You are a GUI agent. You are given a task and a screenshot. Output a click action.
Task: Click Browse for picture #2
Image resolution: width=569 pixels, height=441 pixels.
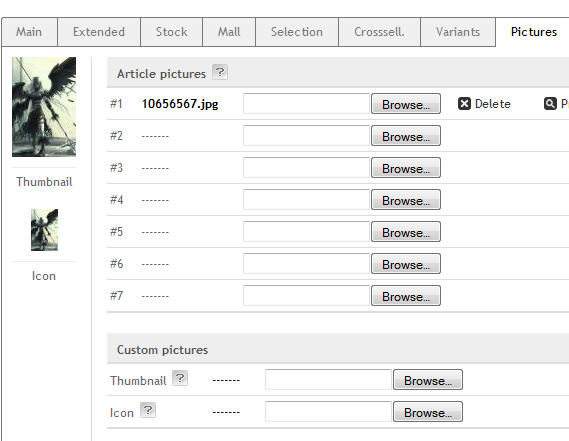point(406,136)
